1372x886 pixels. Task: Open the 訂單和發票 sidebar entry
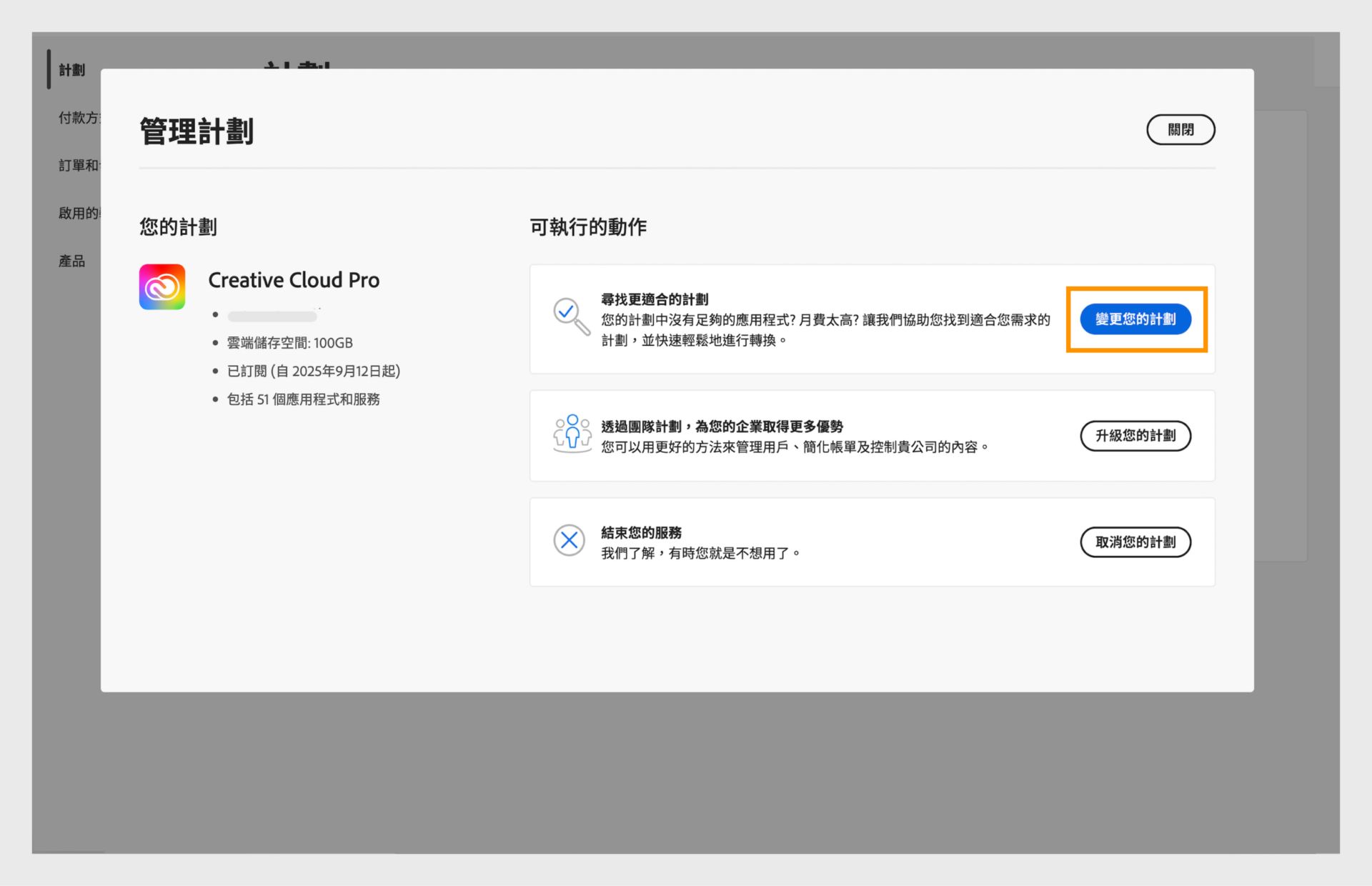point(77,165)
